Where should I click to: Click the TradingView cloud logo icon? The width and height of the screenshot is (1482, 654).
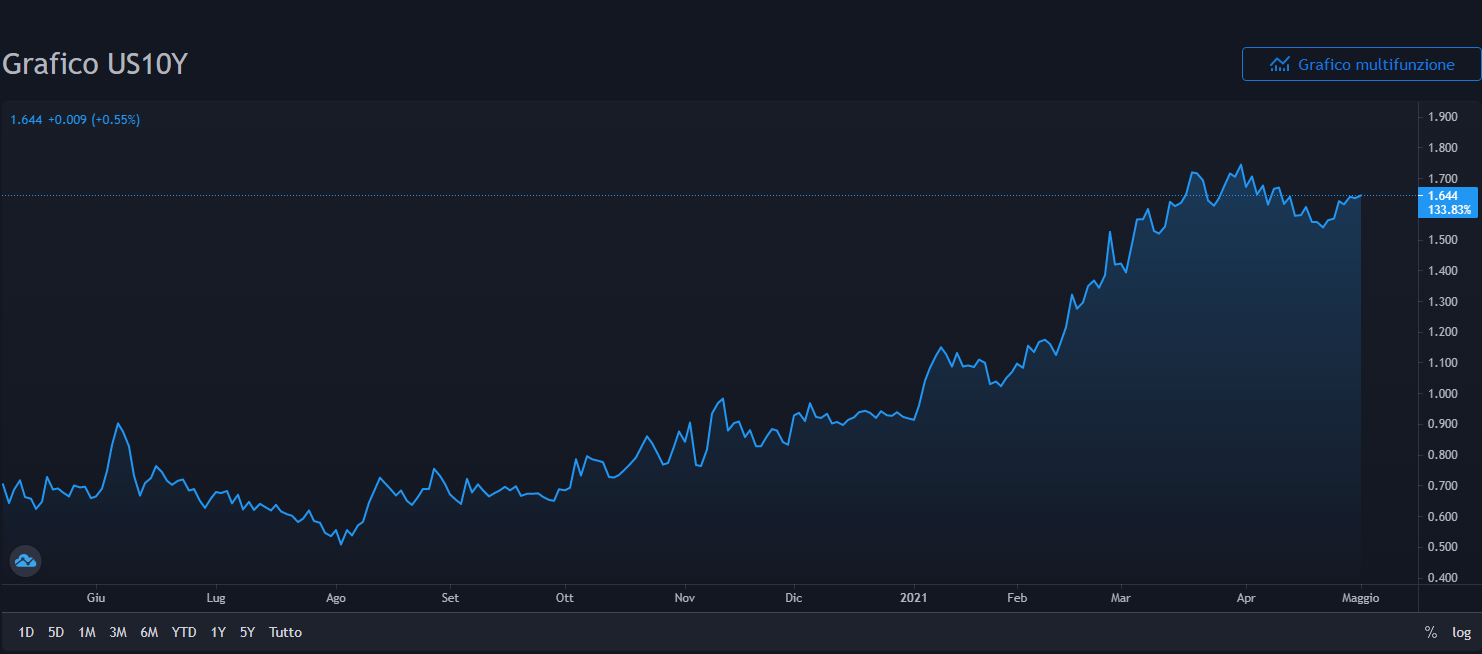(x=25, y=561)
